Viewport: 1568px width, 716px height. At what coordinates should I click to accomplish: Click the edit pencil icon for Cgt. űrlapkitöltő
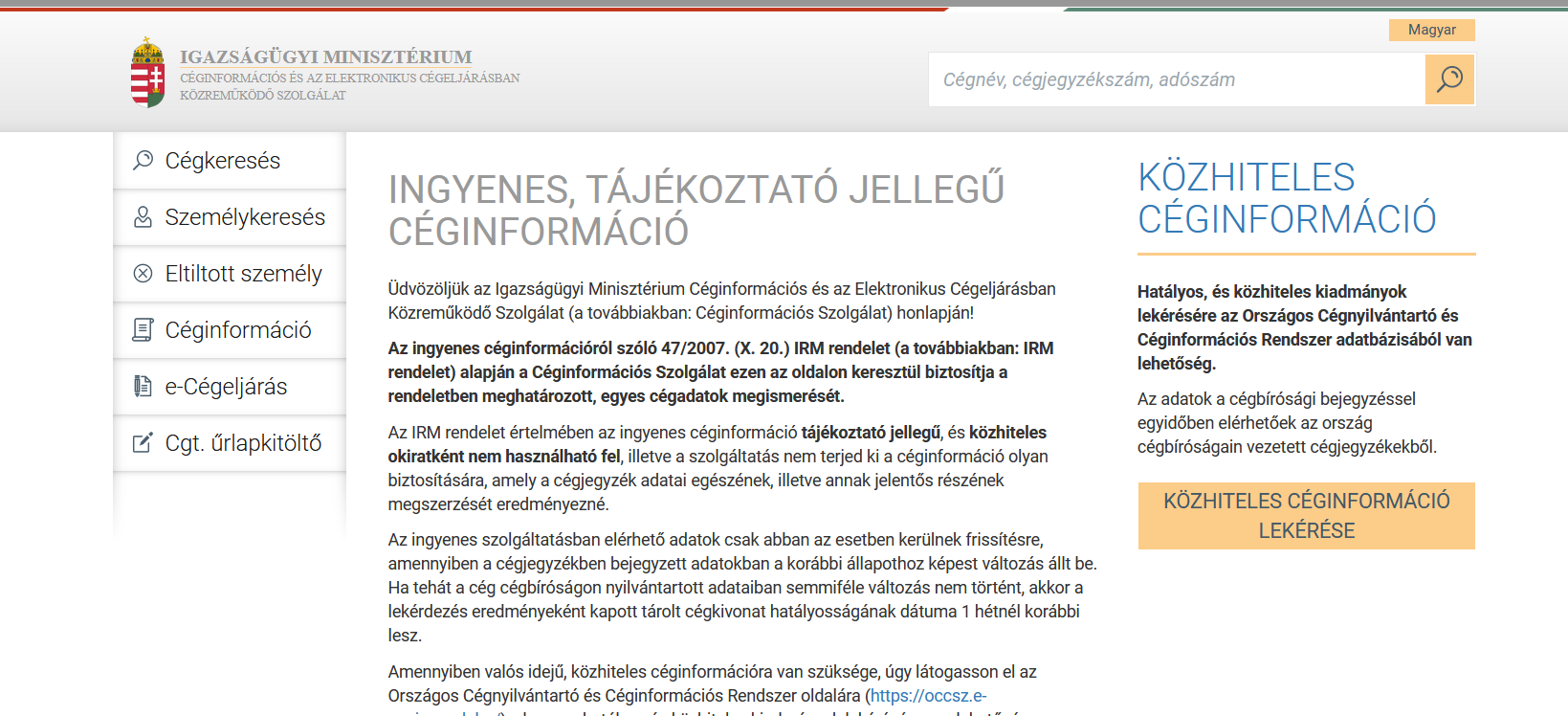pos(144,442)
